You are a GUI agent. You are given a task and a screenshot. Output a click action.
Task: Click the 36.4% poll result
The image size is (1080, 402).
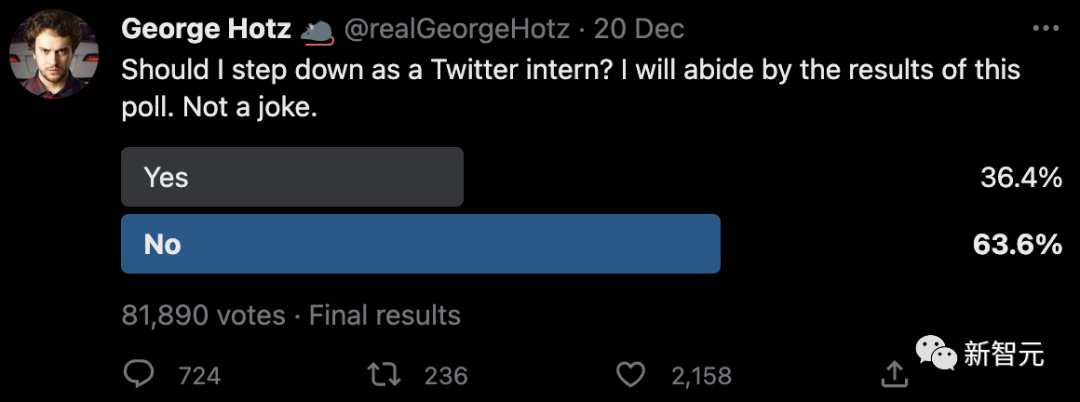pyautogui.click(x=1021, y=178)
